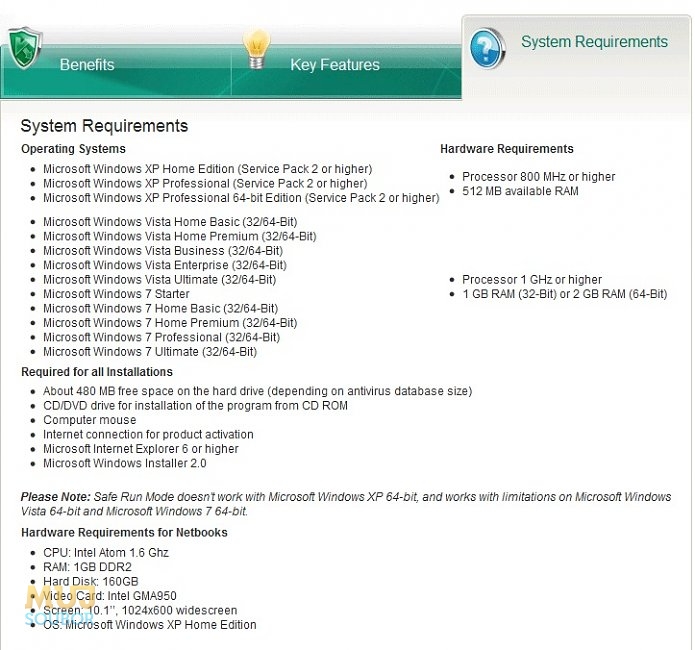This screenshot has width=695, height=650.
Task: Click the 'About 480 MB free space' line
Action: [x=258, y=391]
